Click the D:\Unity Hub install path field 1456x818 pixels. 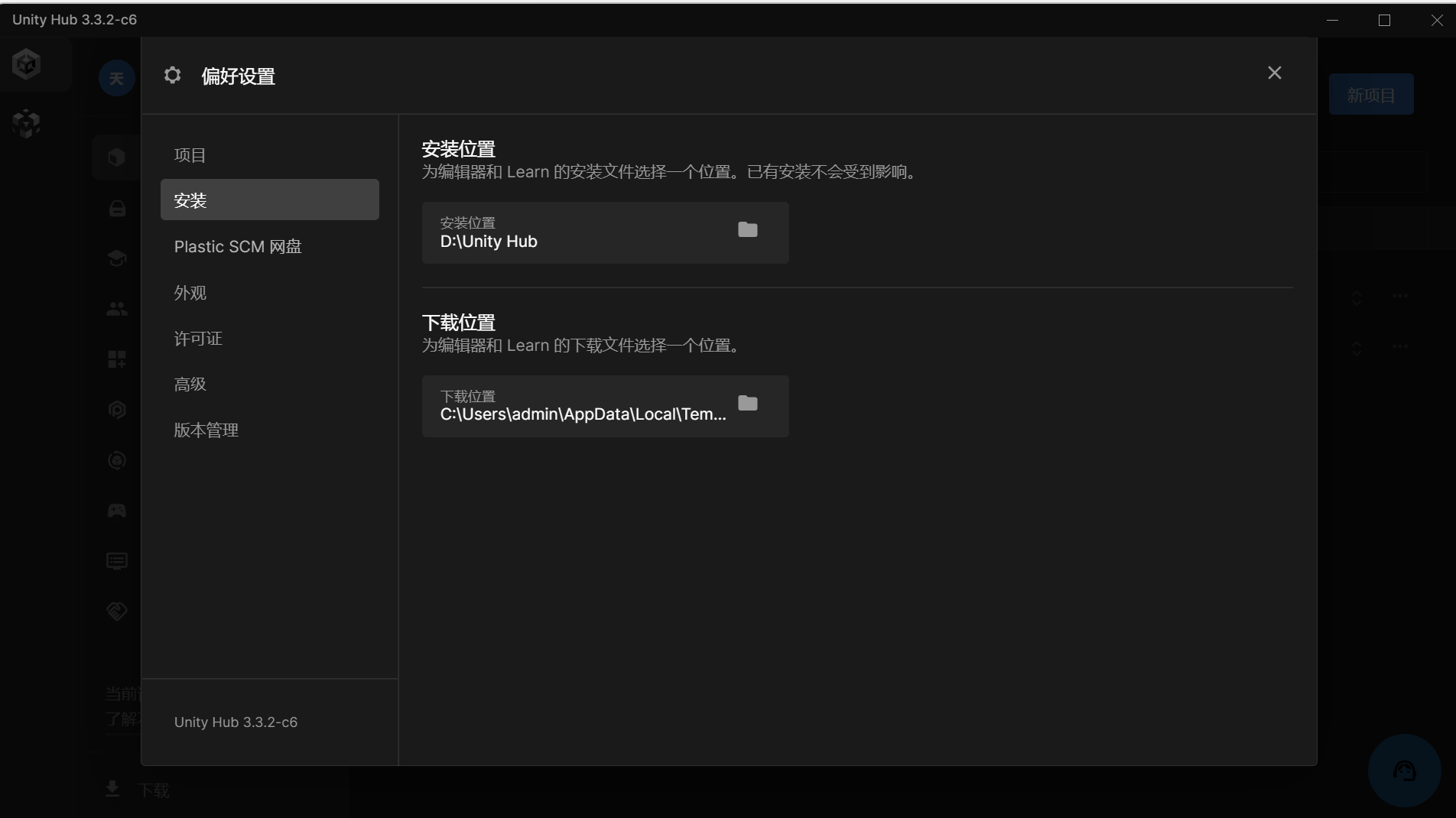(605, 233)
